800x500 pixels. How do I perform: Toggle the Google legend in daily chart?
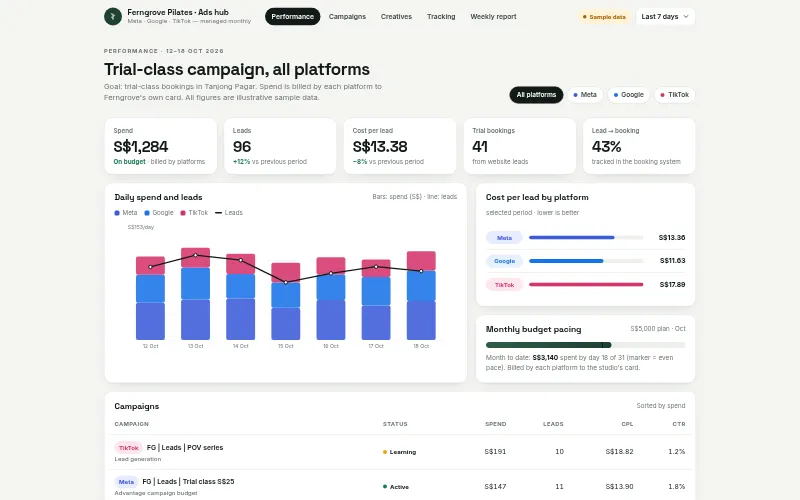pos(159,213)
